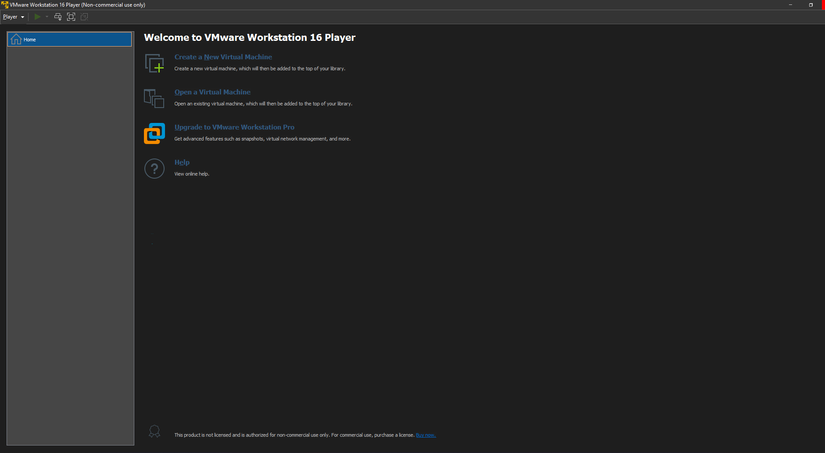Expand the power options arrow beside play
This screenshot has width=825, height=453.
click(x=47, y=17)
